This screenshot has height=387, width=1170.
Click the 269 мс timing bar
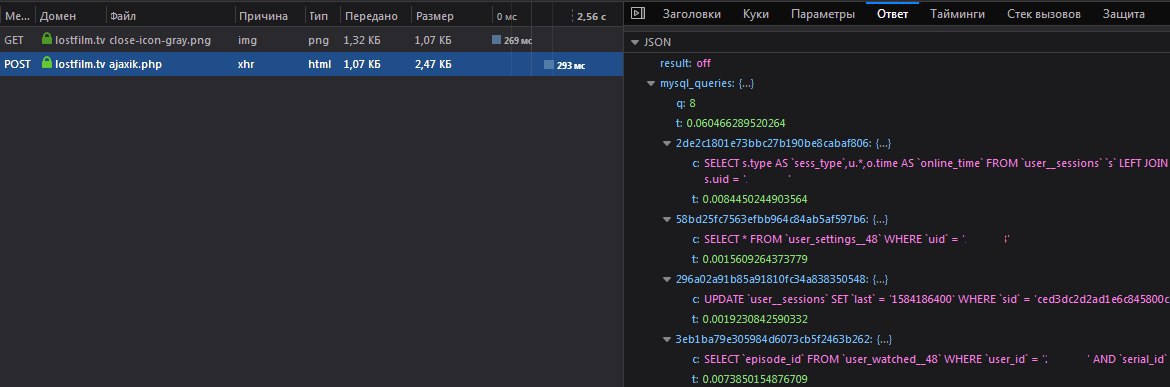point(496,40)
